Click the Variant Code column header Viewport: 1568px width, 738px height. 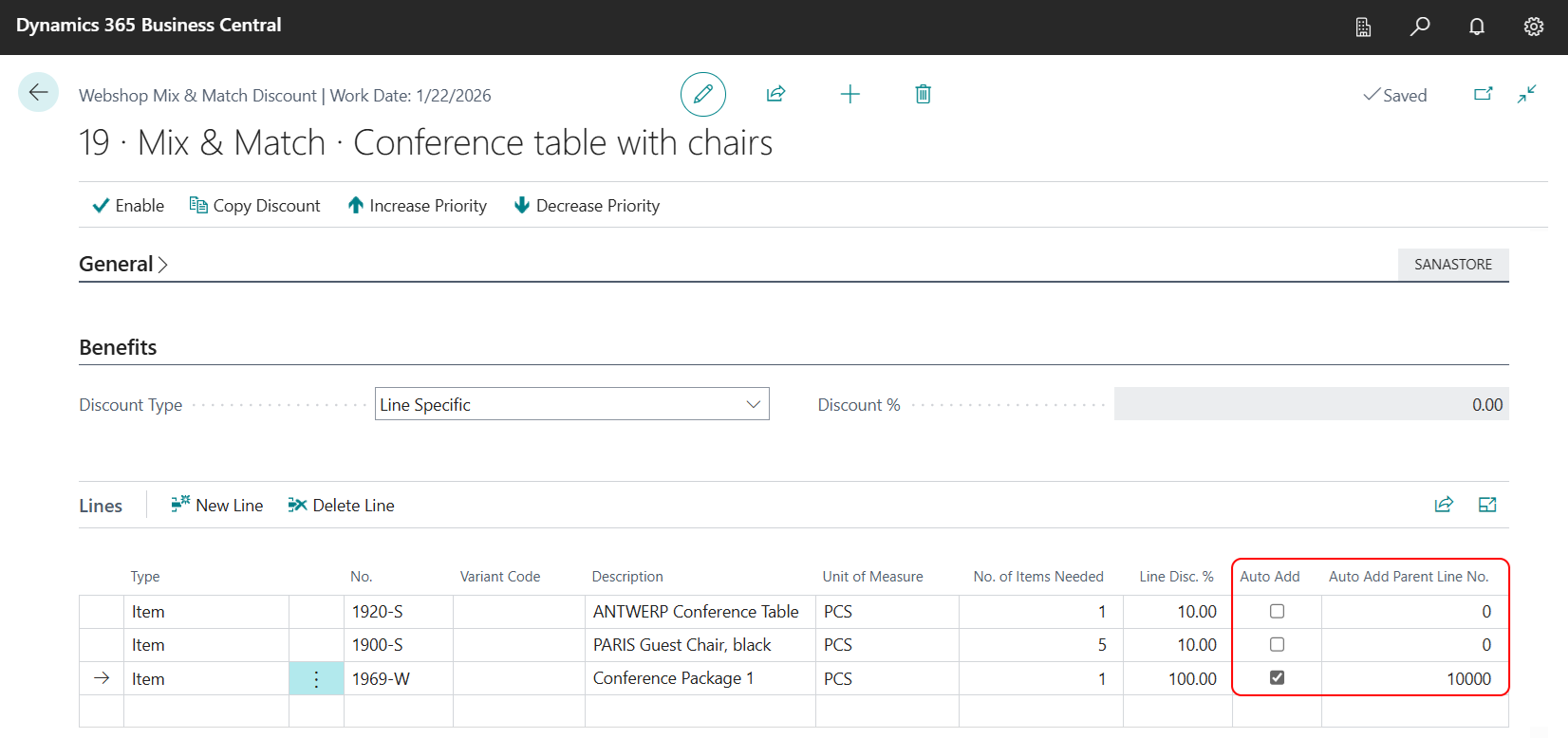(x=500, y=577)
